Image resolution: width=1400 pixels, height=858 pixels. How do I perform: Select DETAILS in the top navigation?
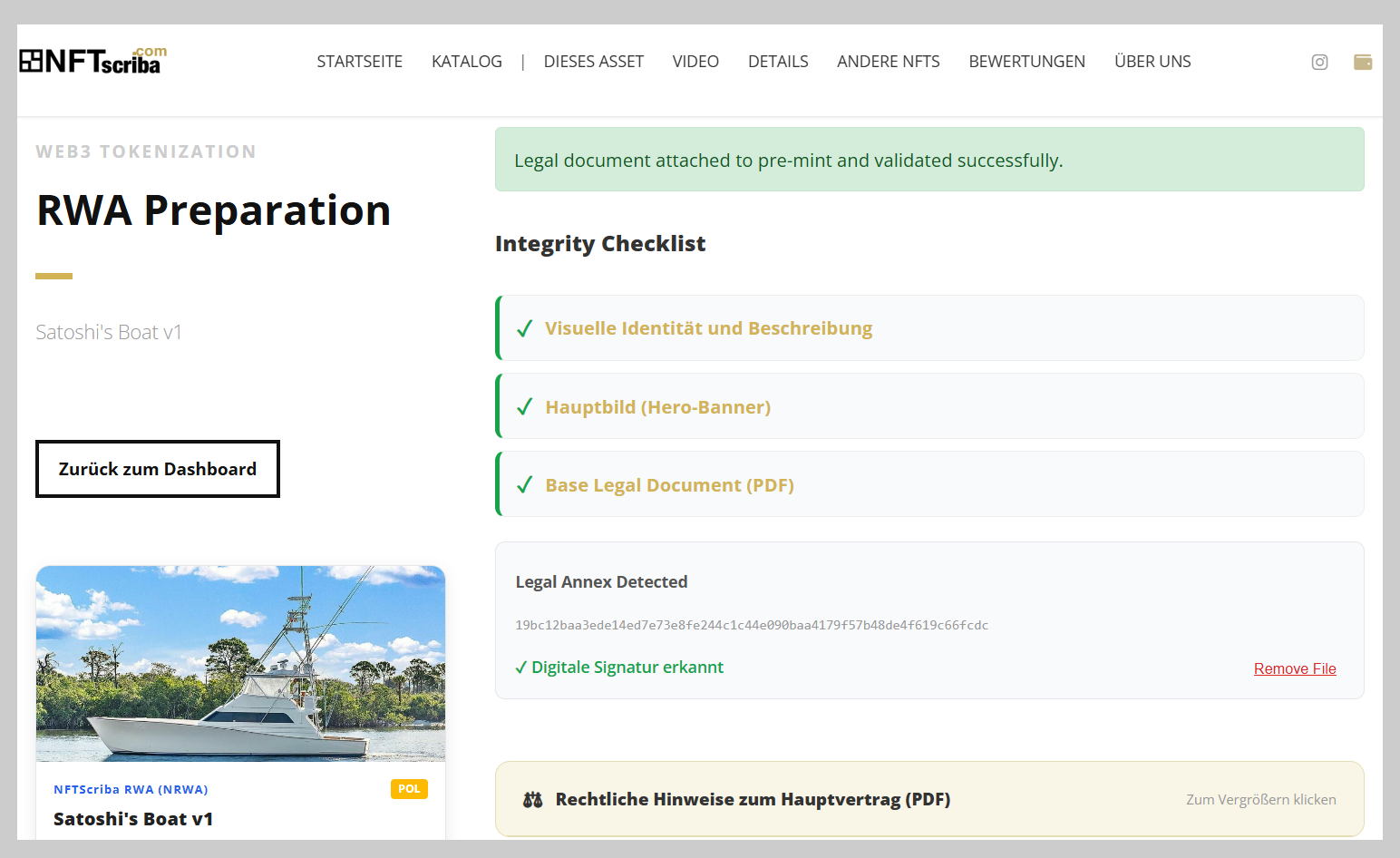coord(778,61)
